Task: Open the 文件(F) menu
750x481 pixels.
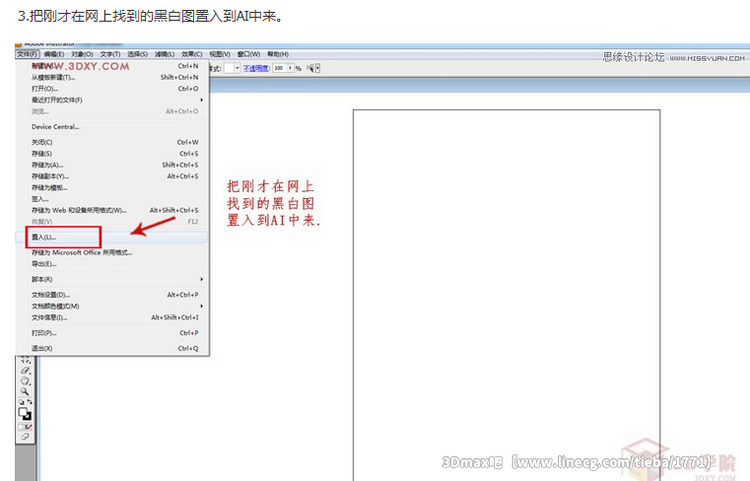Action: point(27,54)
